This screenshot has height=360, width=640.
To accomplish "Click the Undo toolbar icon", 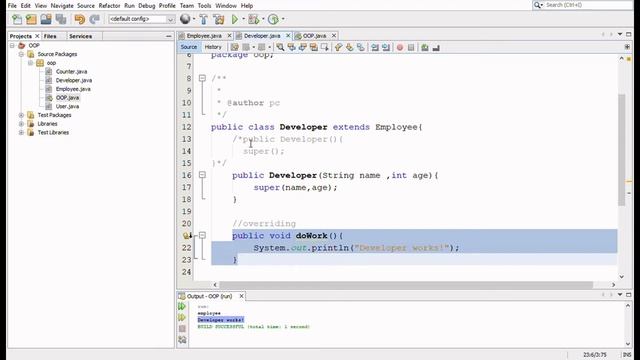I will (80, 19).
